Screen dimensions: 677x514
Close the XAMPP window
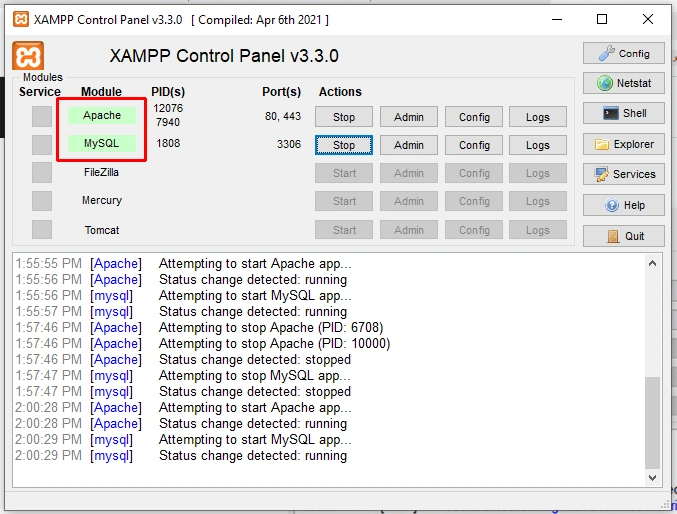point(648,19)
